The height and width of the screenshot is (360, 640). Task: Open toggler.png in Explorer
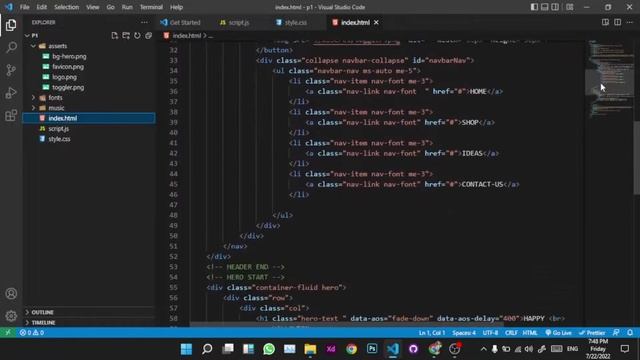[x=68, y=87]
